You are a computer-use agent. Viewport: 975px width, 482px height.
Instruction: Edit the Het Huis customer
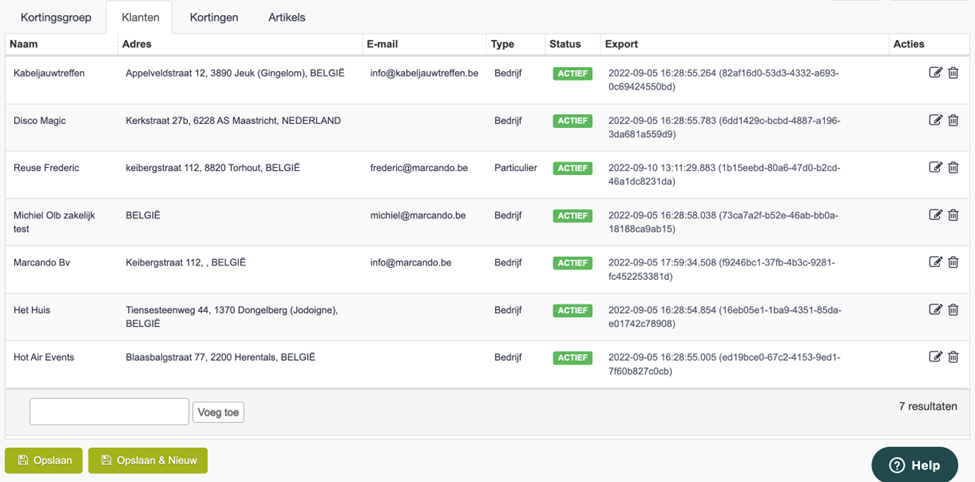click(935, 310)
